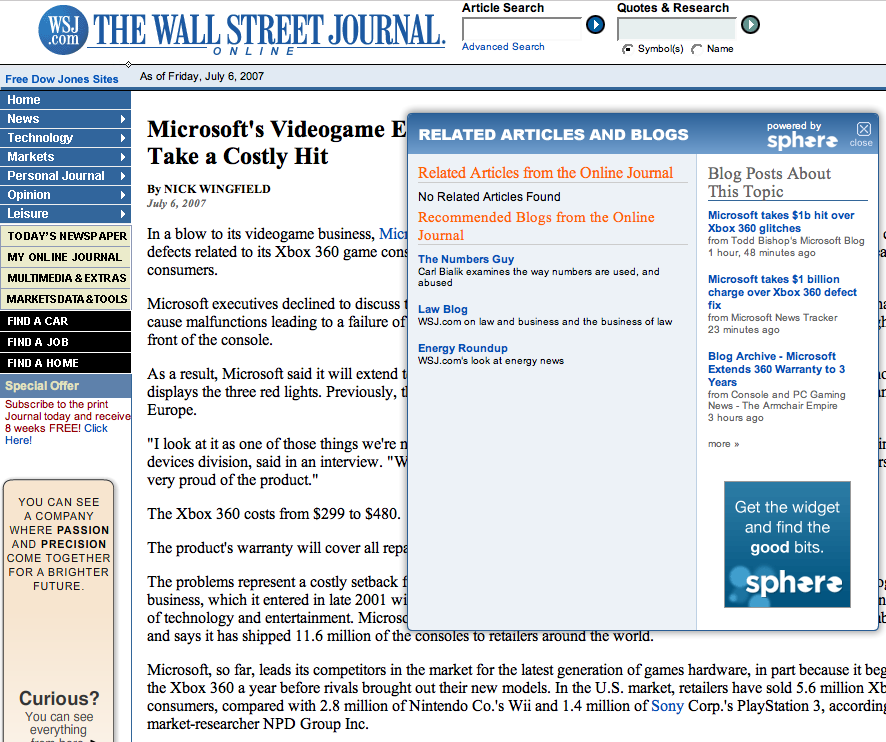Screen dimensions: 886x742
Task: Click the Sony link in the article
Action: [667, 706]
